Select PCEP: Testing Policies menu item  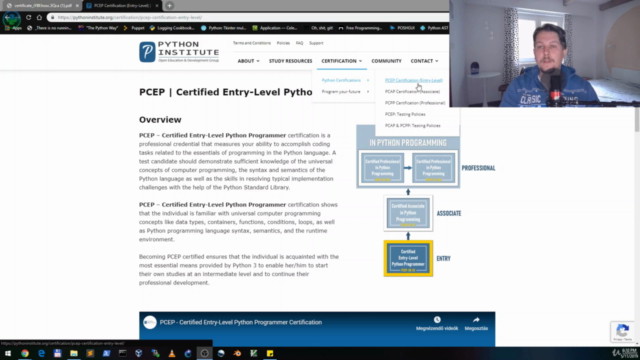pos(405,114)
